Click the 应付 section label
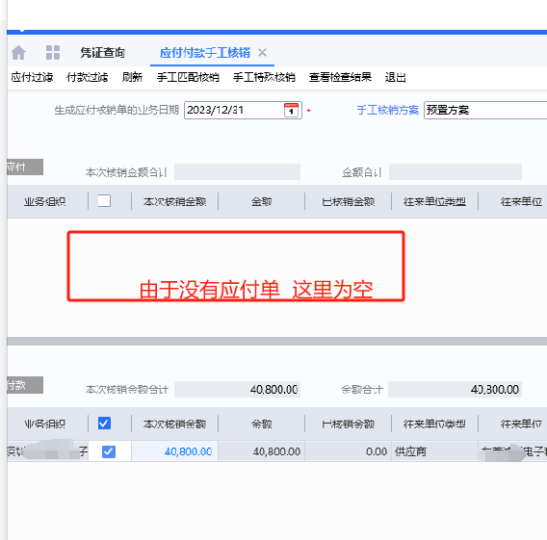This screenshot has height=540, width=547. [25, 167]
